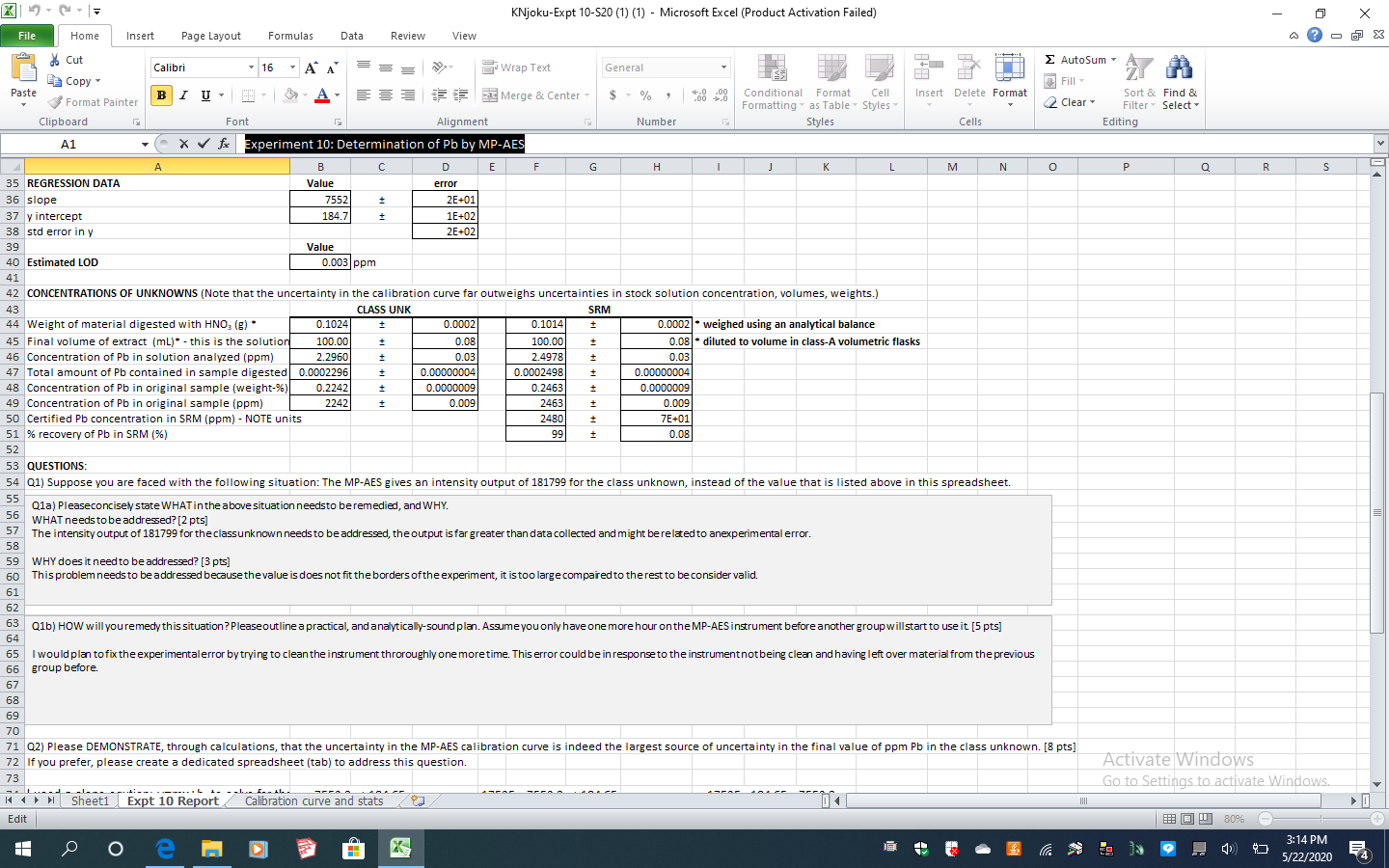Toggle Italic formatting
Viewport: 1389px width, 868px height.
click(182, 95)
